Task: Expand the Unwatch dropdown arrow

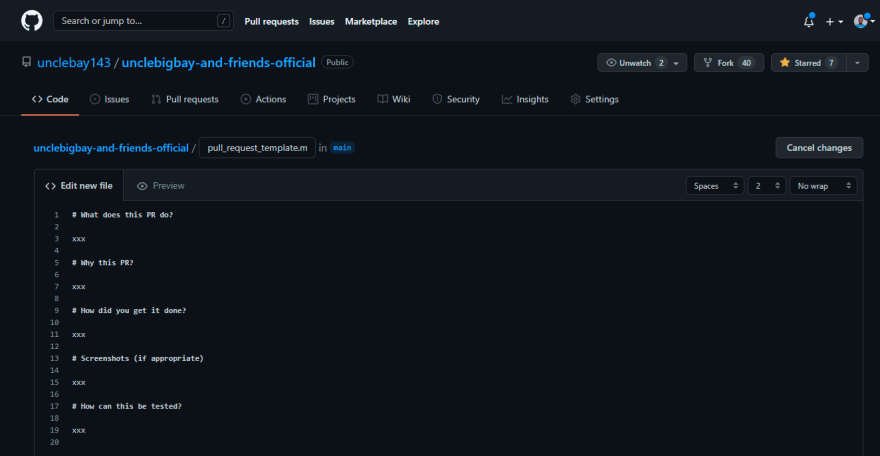Action: pyautogui.click(x=676, y=63)
